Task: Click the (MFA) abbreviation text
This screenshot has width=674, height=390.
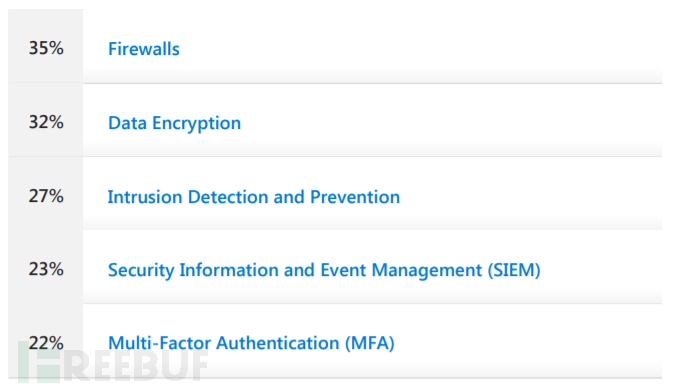Action: coord(370,343)
